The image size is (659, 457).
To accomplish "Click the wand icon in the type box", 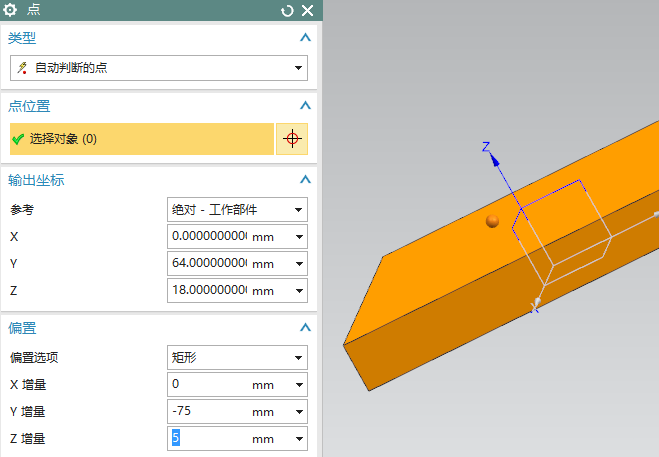I will [x=22, y=68].
